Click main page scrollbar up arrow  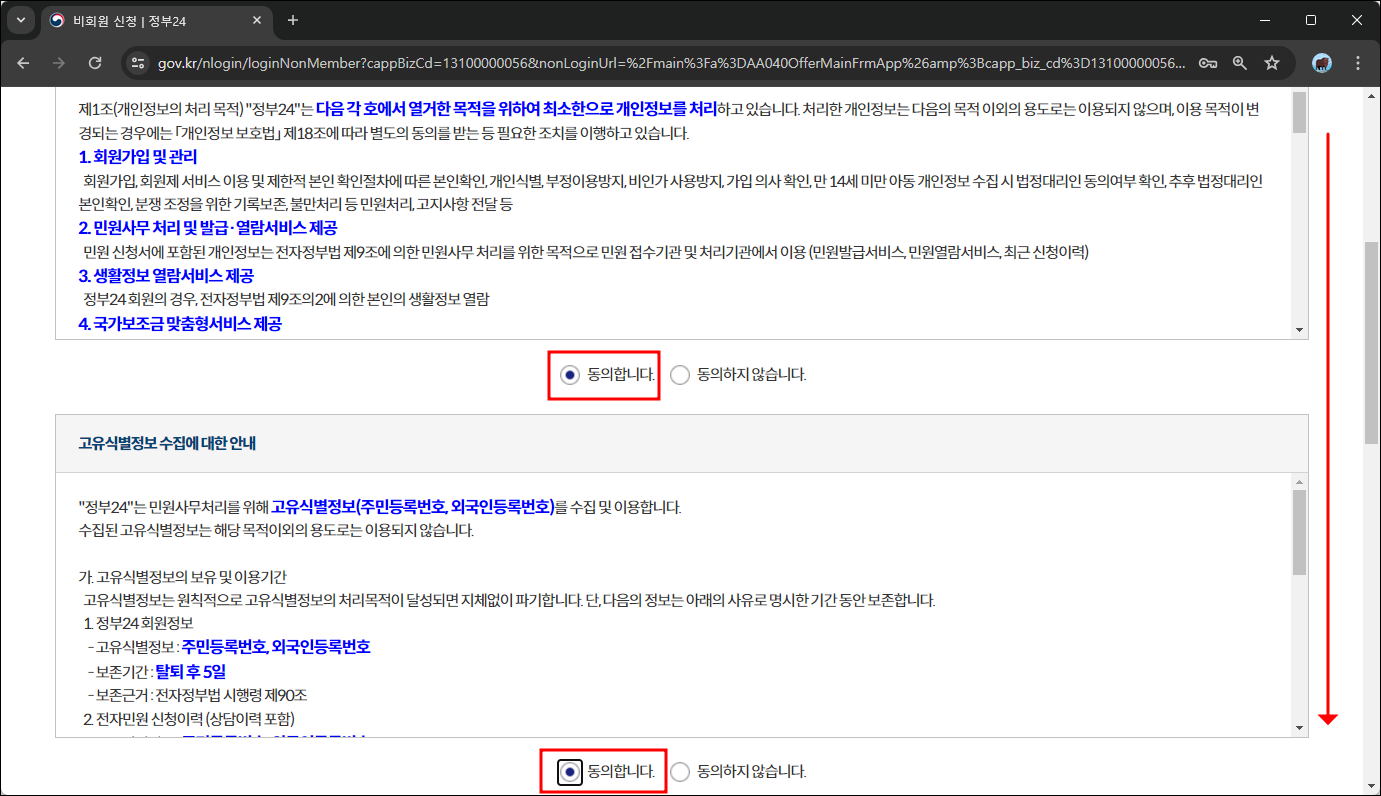pyautogui.click(x=1371, y=95)
